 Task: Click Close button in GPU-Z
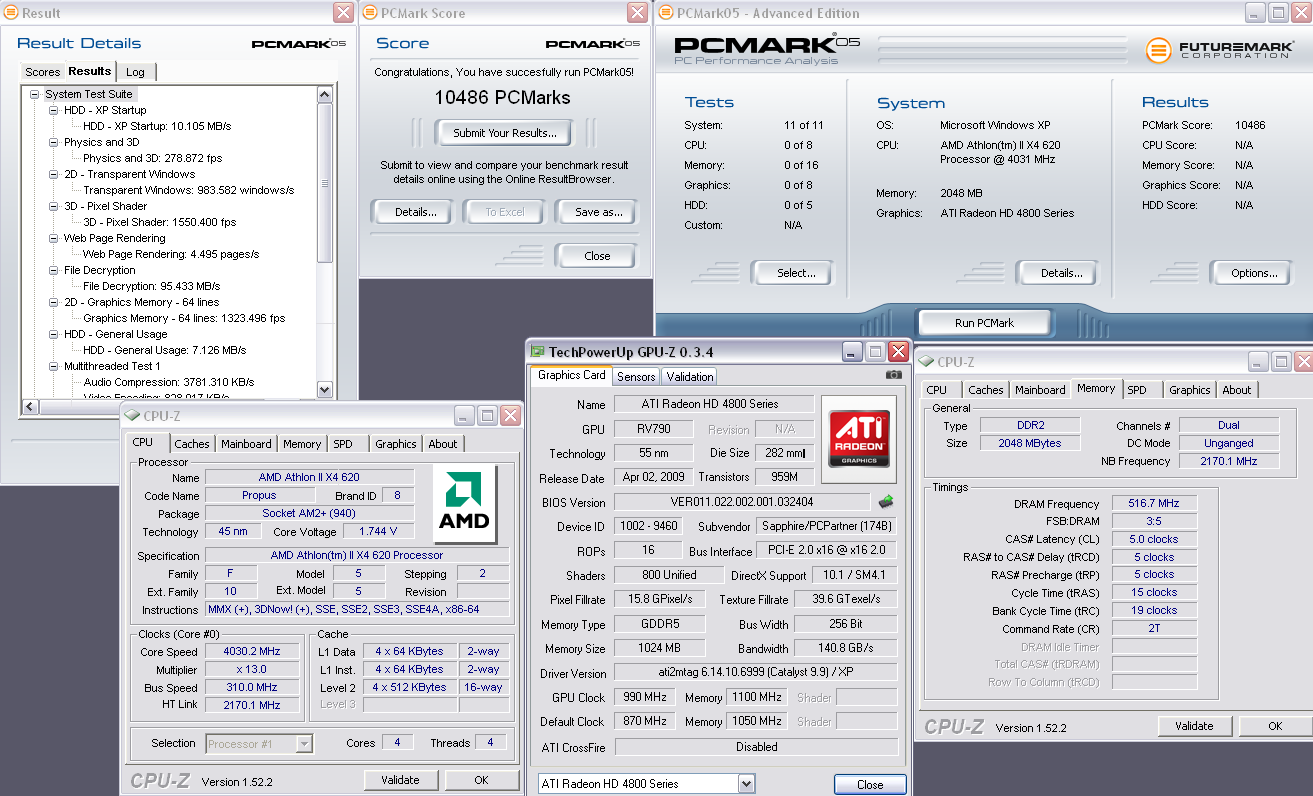click(x=870, y=784)
